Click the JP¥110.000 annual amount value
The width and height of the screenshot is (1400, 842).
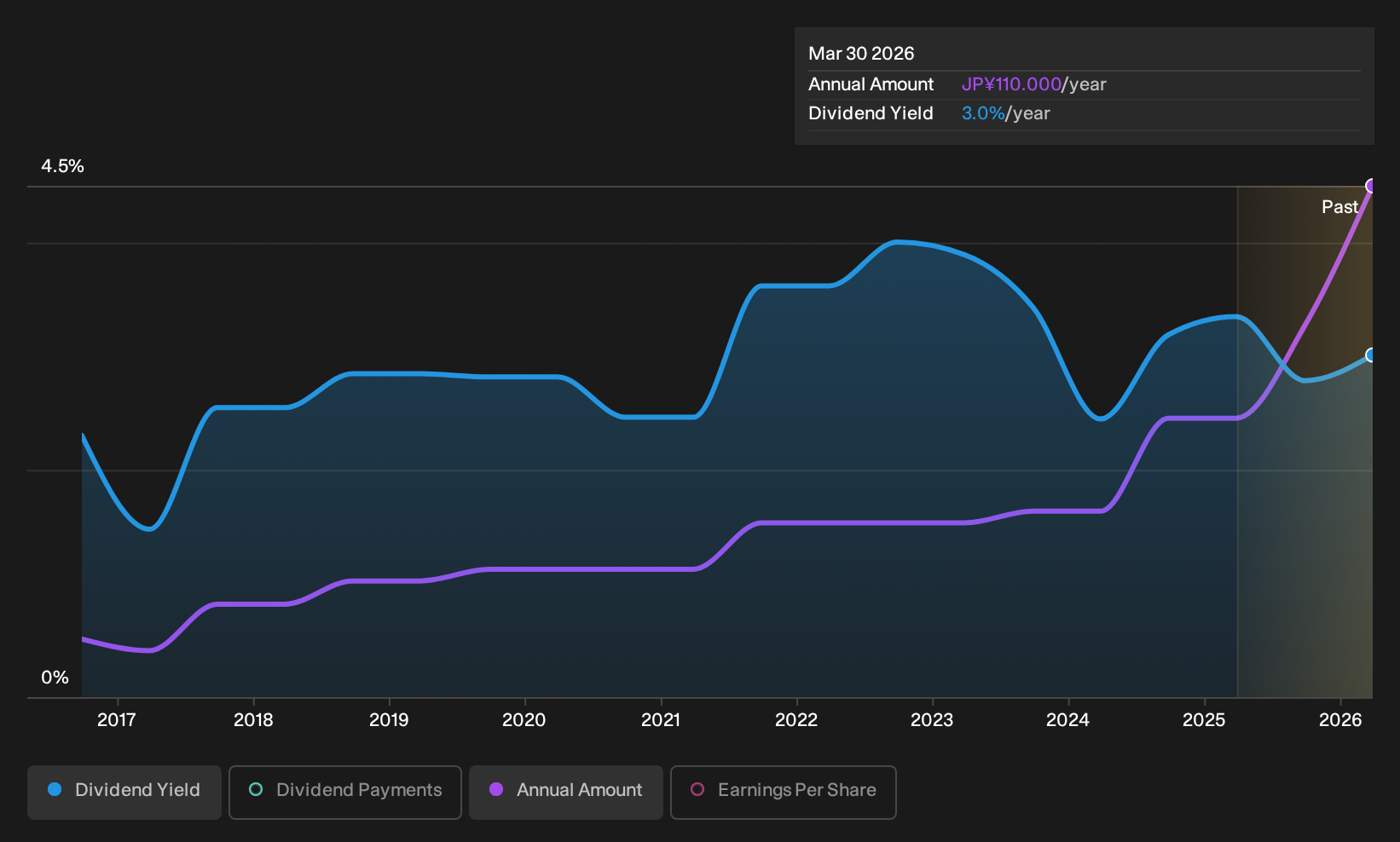[x=1011, y=84]
